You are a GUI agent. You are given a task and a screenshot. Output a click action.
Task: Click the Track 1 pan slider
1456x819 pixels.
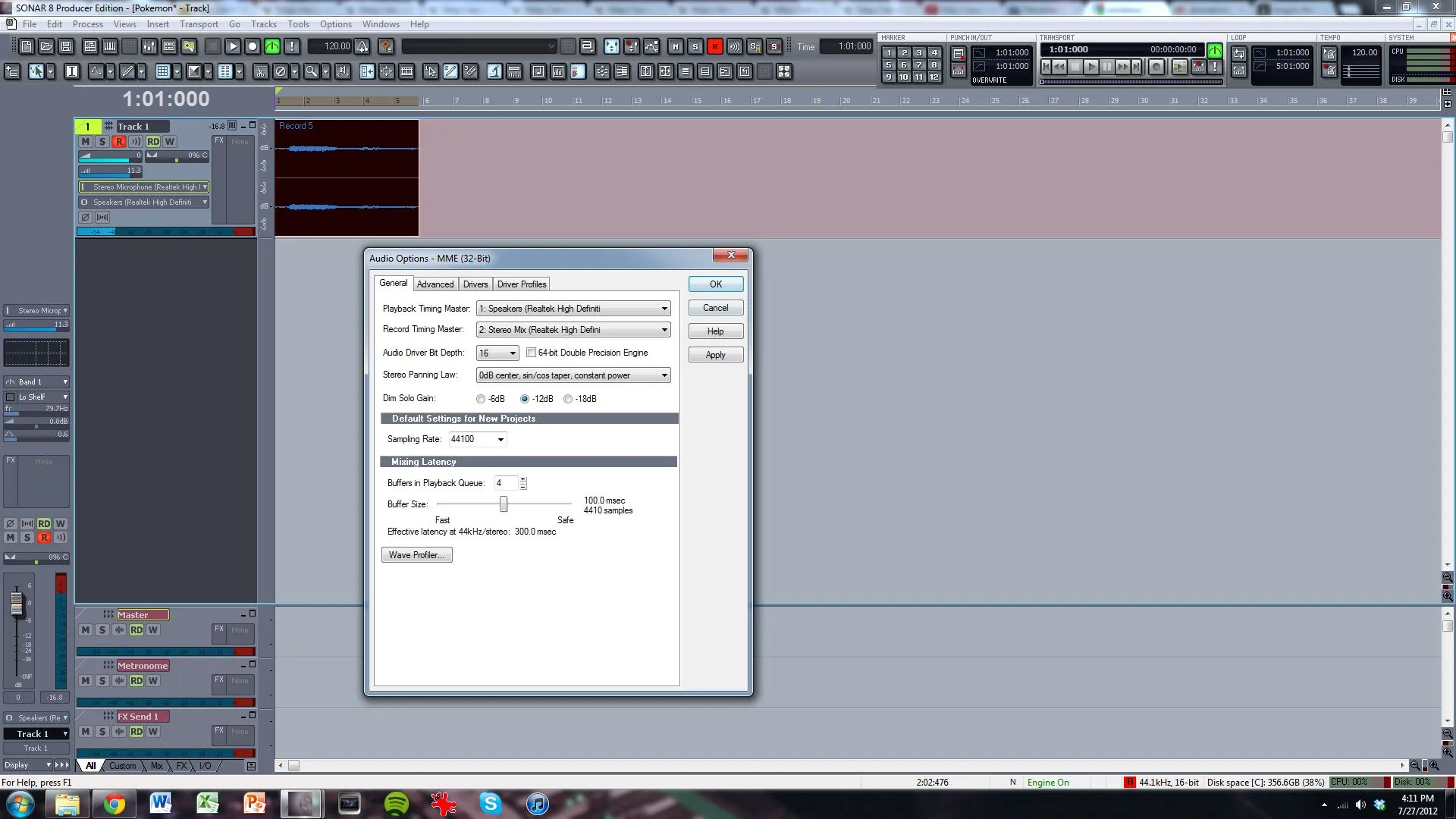point(177,155)
